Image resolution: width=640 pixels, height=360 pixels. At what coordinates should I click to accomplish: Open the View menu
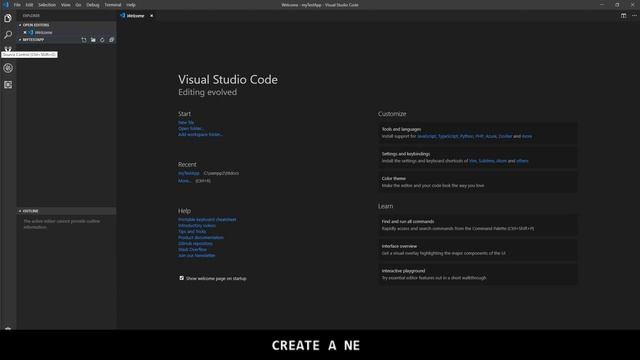pos(65,5)
